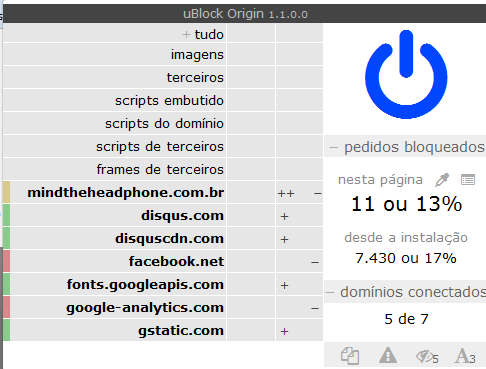Toggle the warning triangle large-media switch
This screenshot has width=486, height=369.
point(388,355)
